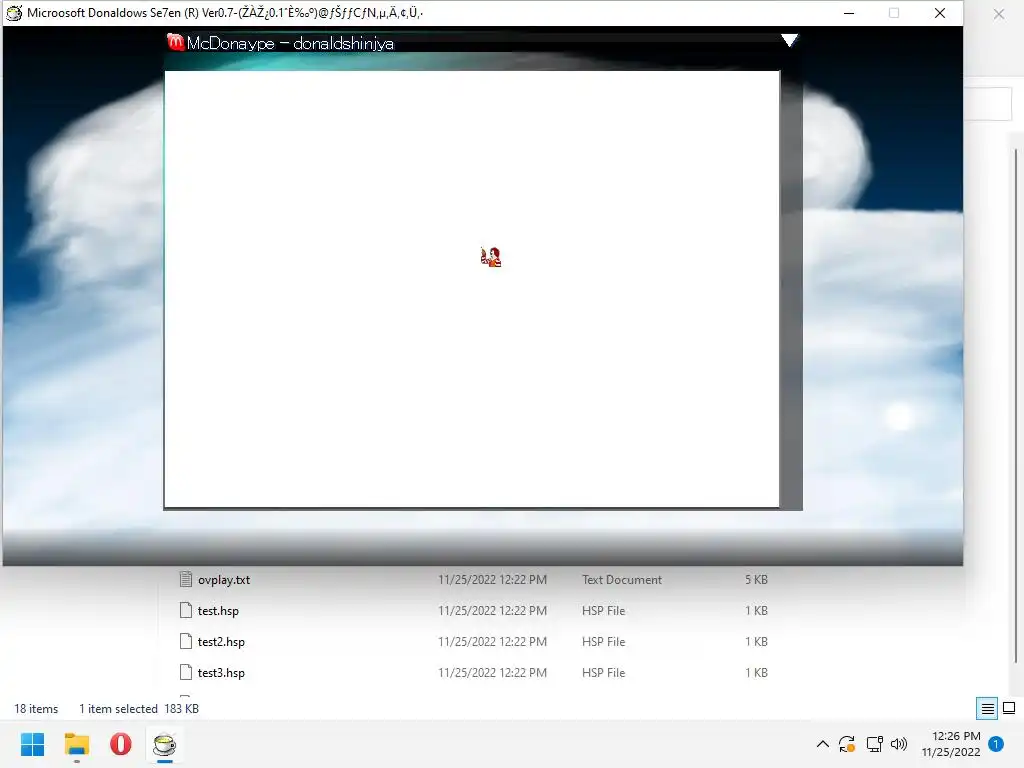
Task: Open the Windows Start menu
Action: tap(32, 744)
